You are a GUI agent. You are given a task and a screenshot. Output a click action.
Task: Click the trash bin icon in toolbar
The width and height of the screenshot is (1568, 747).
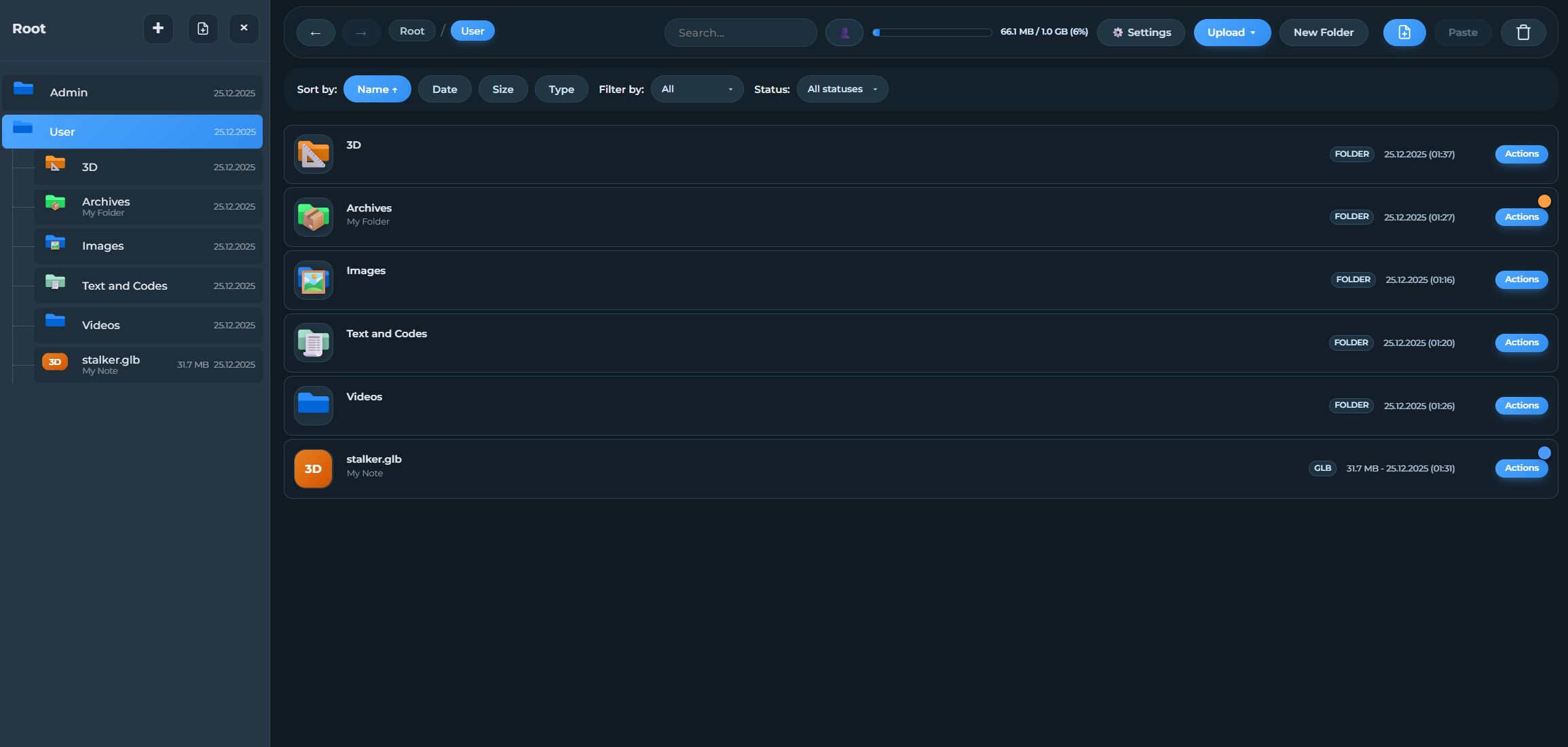1523,33
